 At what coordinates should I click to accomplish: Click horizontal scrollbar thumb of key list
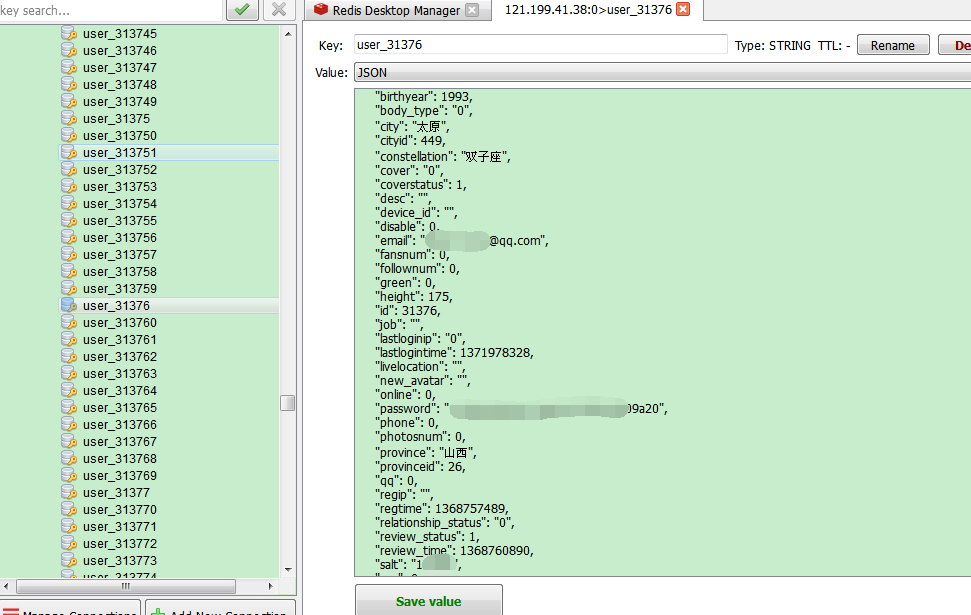(x=126, y=586)
